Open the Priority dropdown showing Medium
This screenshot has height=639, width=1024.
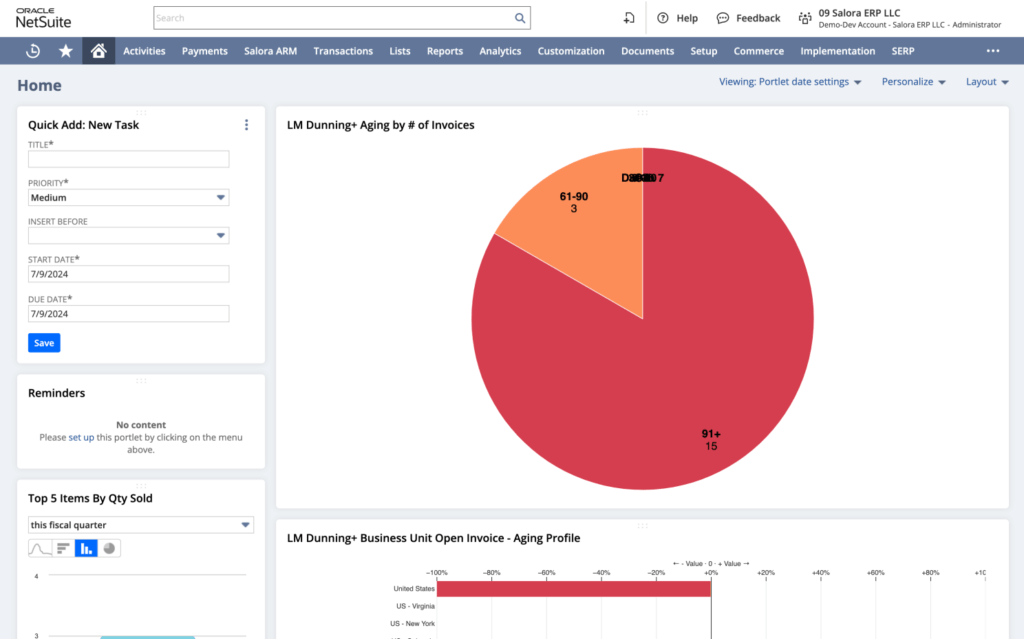[x=128, y=198]
